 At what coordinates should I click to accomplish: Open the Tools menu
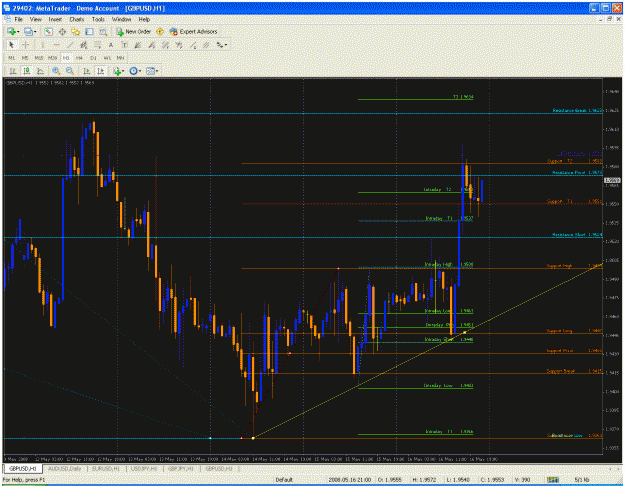tap(98, 19)
